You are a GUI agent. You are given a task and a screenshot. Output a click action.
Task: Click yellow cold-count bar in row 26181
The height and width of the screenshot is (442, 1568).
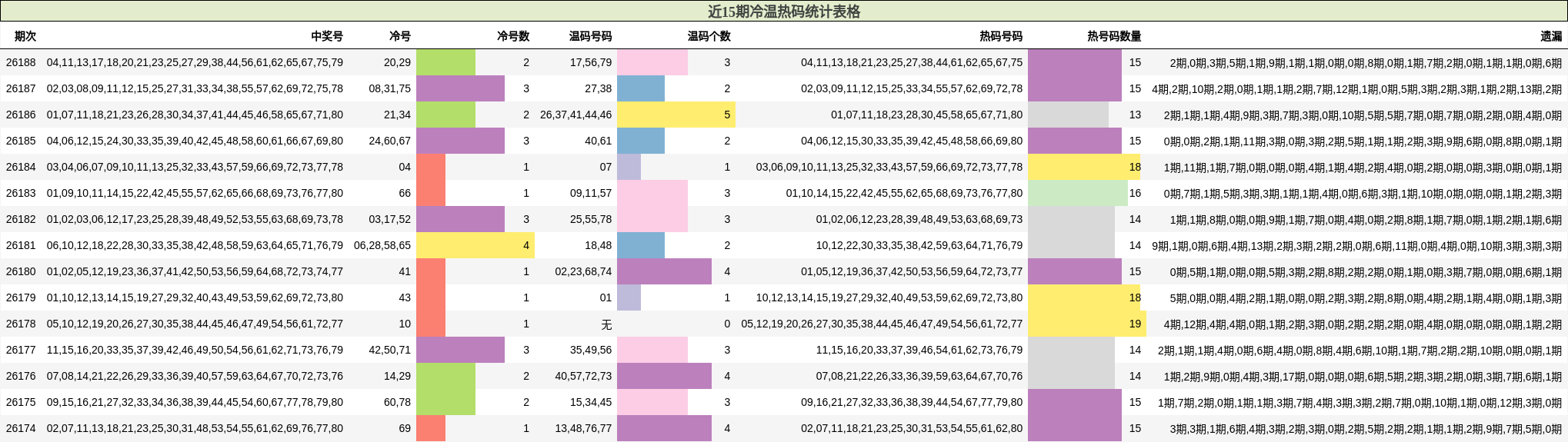(475, 245)
